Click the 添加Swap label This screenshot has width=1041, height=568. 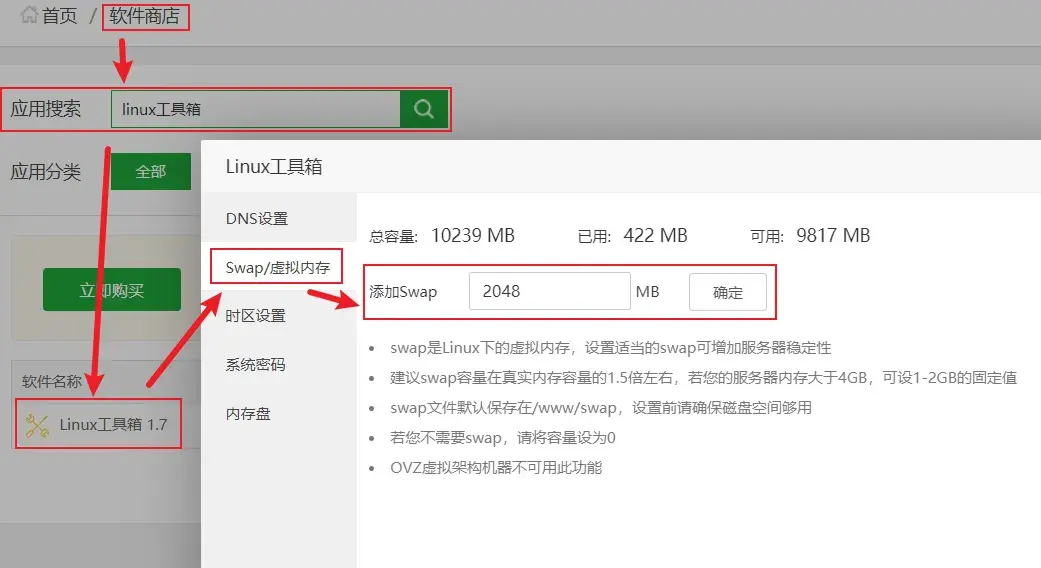[x=403, y=292]
